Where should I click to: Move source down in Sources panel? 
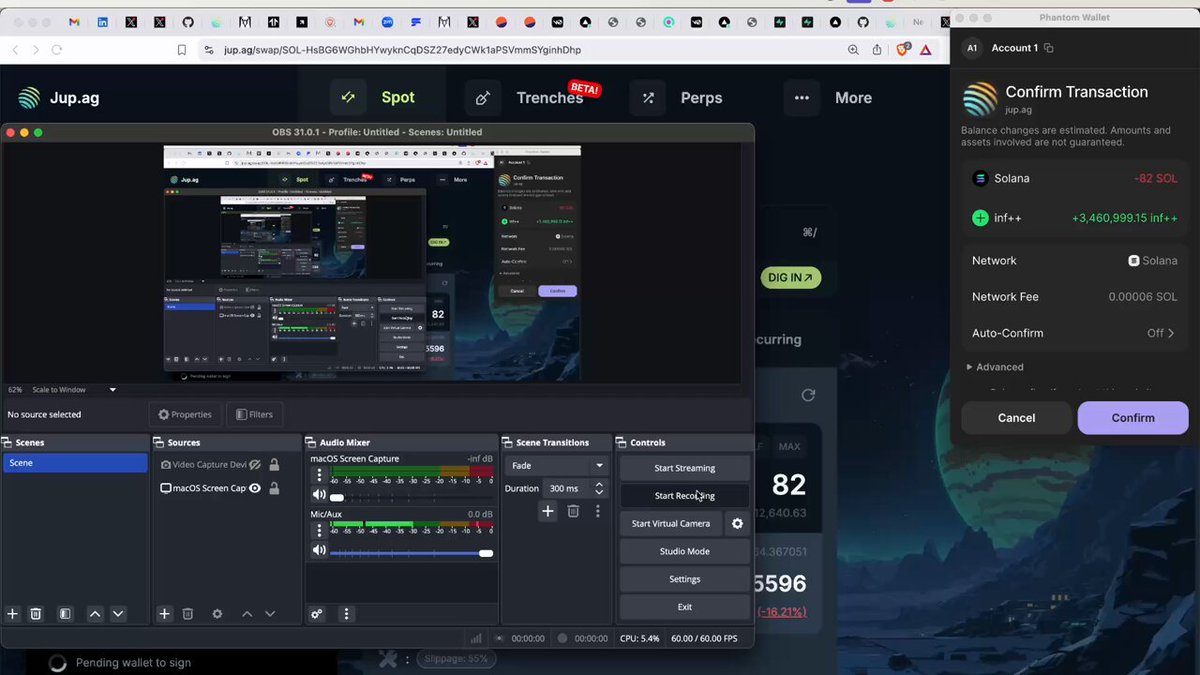pyautogui.click(x=270, y=614)
